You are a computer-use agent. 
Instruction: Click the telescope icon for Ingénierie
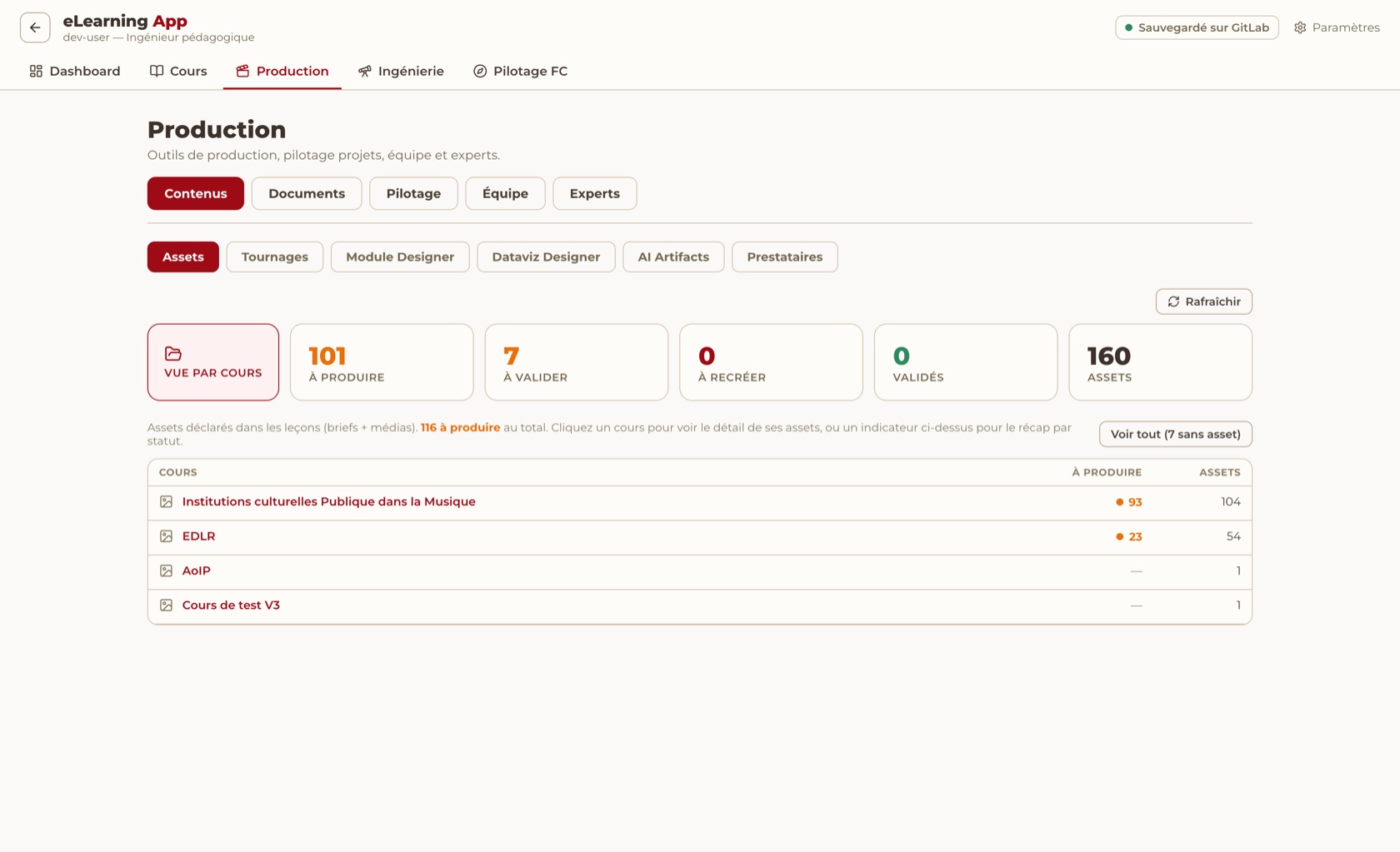(364, 71)
